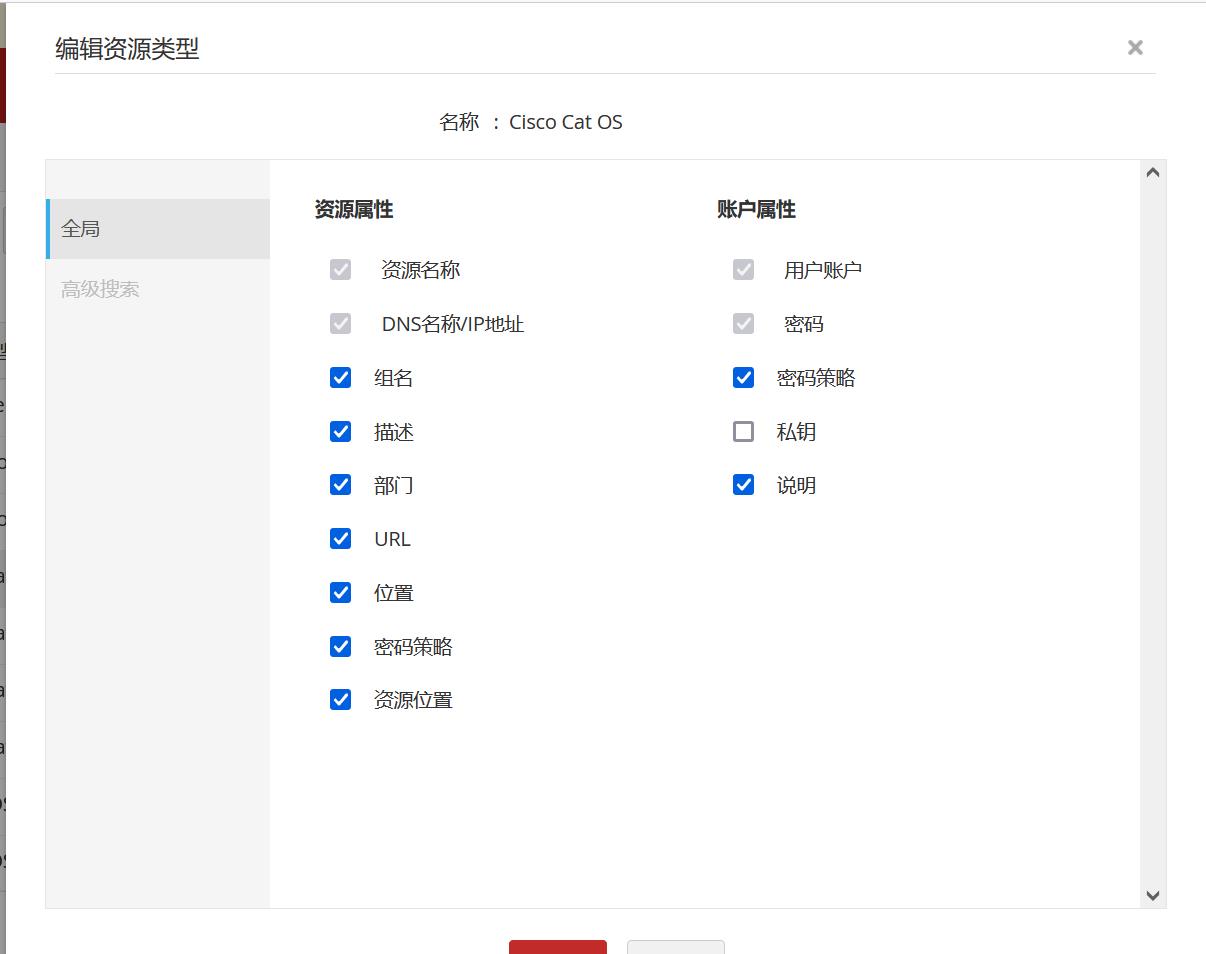Uncheck the 组名 checkbox
Viewport: 1206px width, 954px height.
point(340,378)
